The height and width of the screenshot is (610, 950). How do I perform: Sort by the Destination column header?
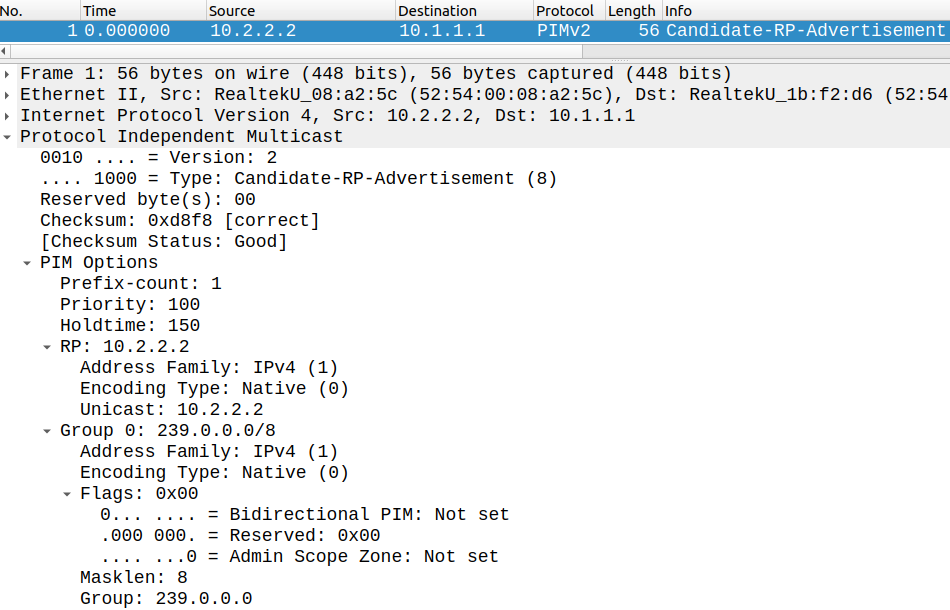pos(464,11)
